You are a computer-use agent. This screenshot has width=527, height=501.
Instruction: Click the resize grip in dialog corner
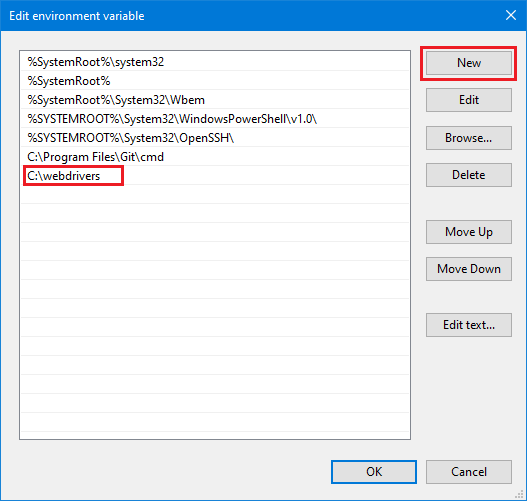[520, 494]
